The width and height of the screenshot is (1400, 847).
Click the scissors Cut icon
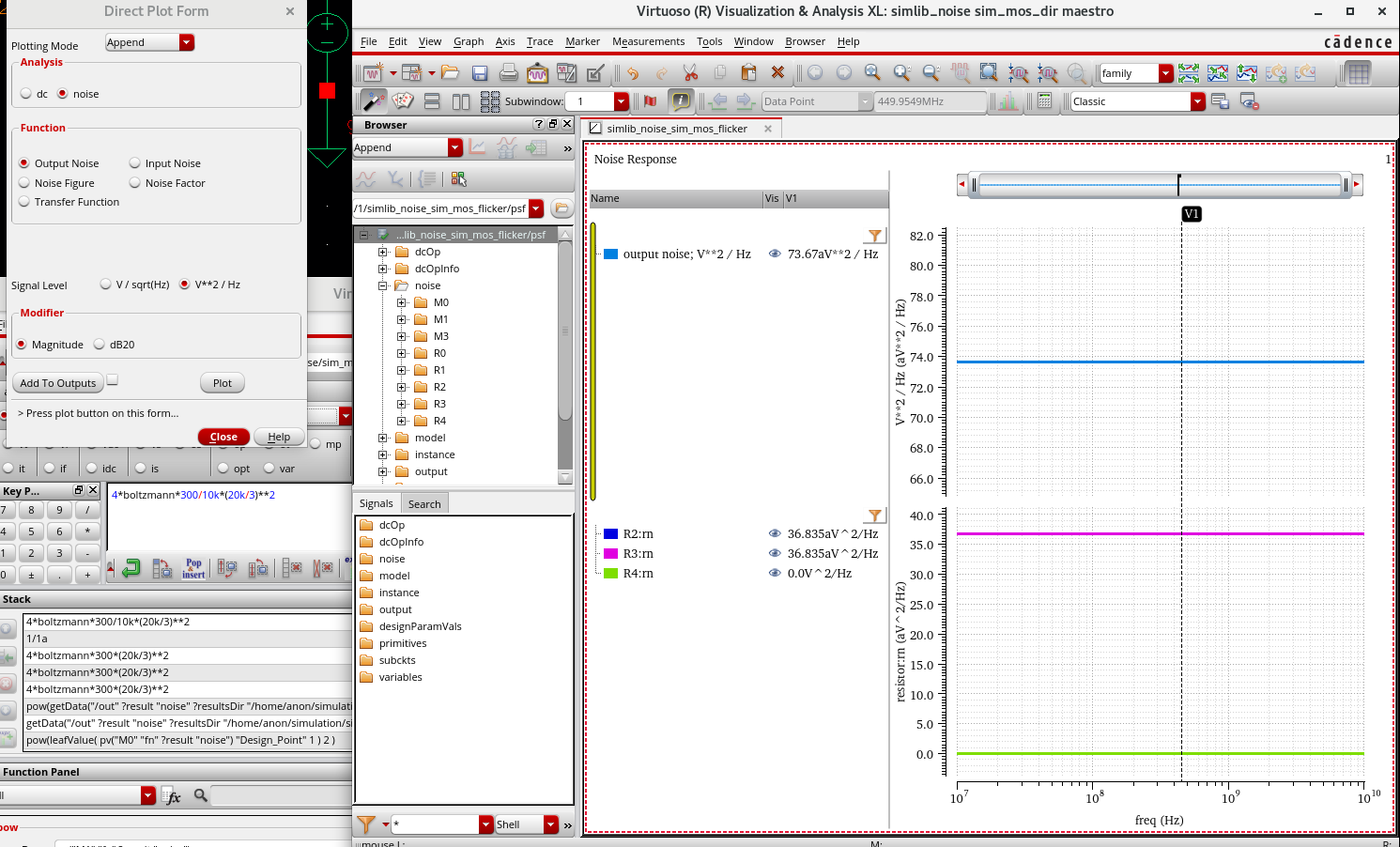point(690,73)
